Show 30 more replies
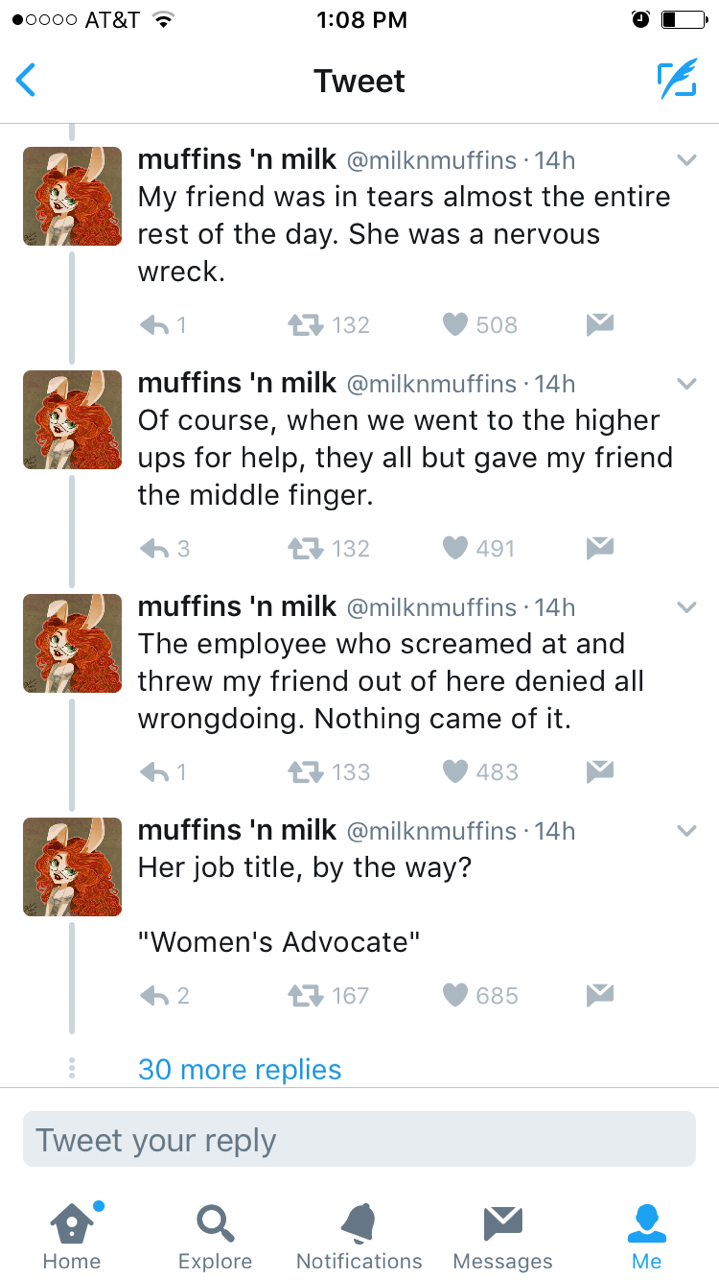Screen dimensions: 719x1280 (240, 1069)
